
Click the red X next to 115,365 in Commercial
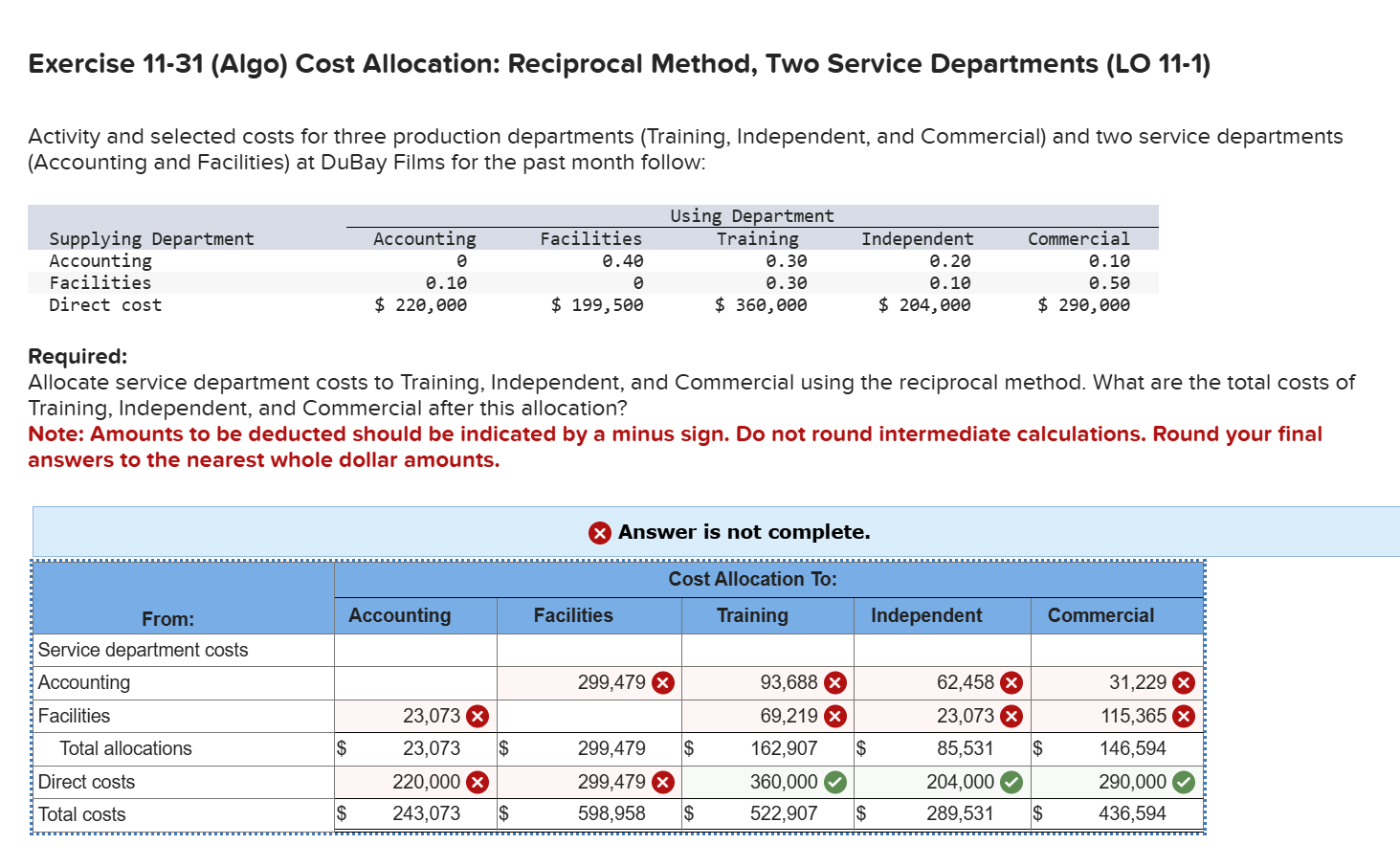pos(1184,715)
